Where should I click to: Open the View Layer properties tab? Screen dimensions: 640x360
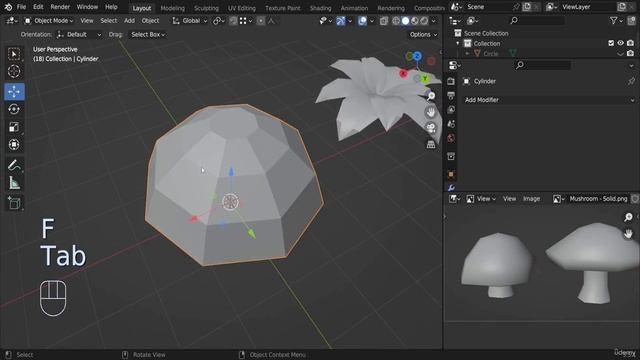(451, 109)
